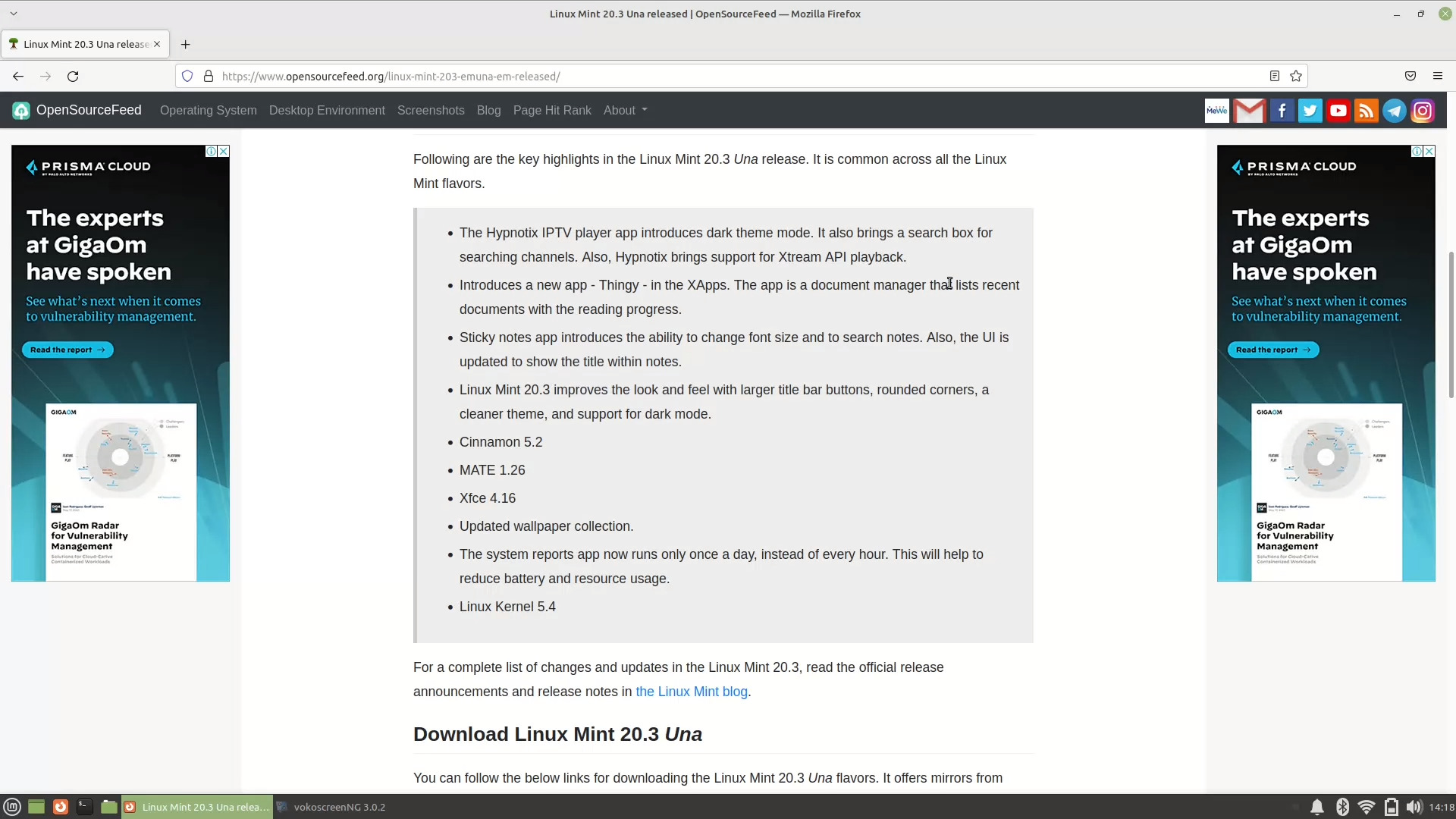Click the Updated wallpaper collection item
This screenshot has width=1456, height=819.
(x=546, y=526)
